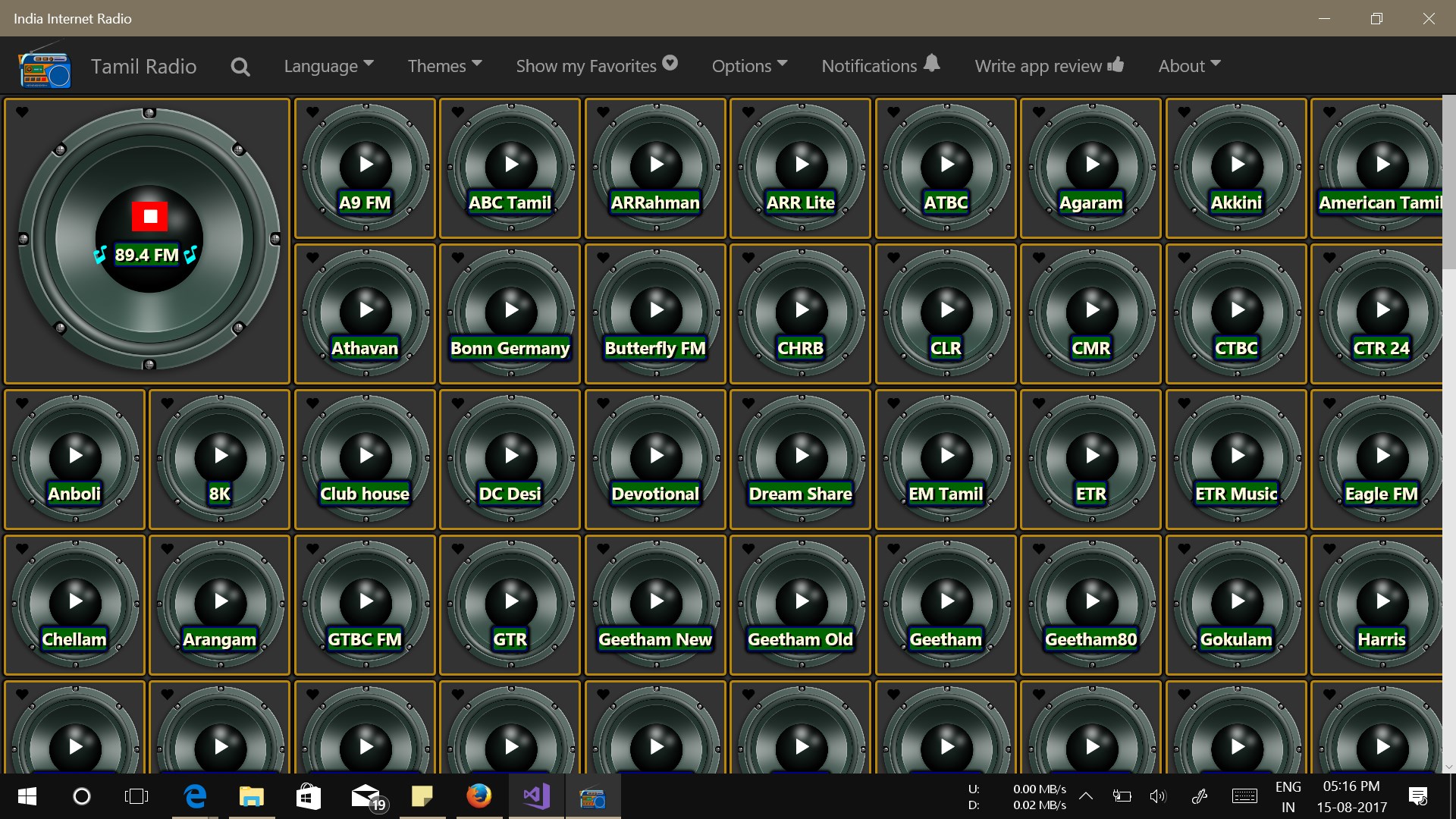Expand the Options dropdown
This screenshot has height=819, width=1456.
coord(749,66)
